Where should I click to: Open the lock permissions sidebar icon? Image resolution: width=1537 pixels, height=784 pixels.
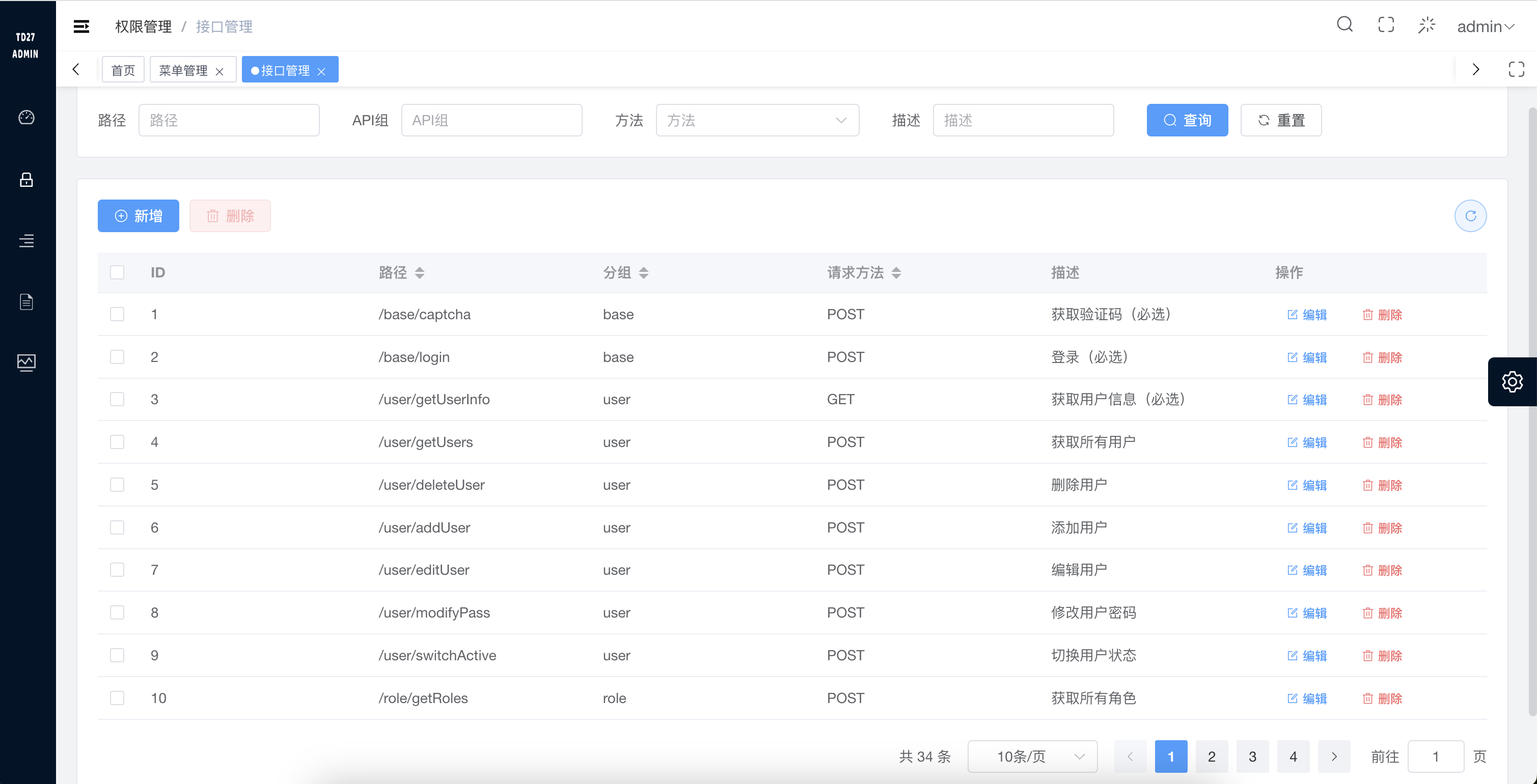pos(26,180)
